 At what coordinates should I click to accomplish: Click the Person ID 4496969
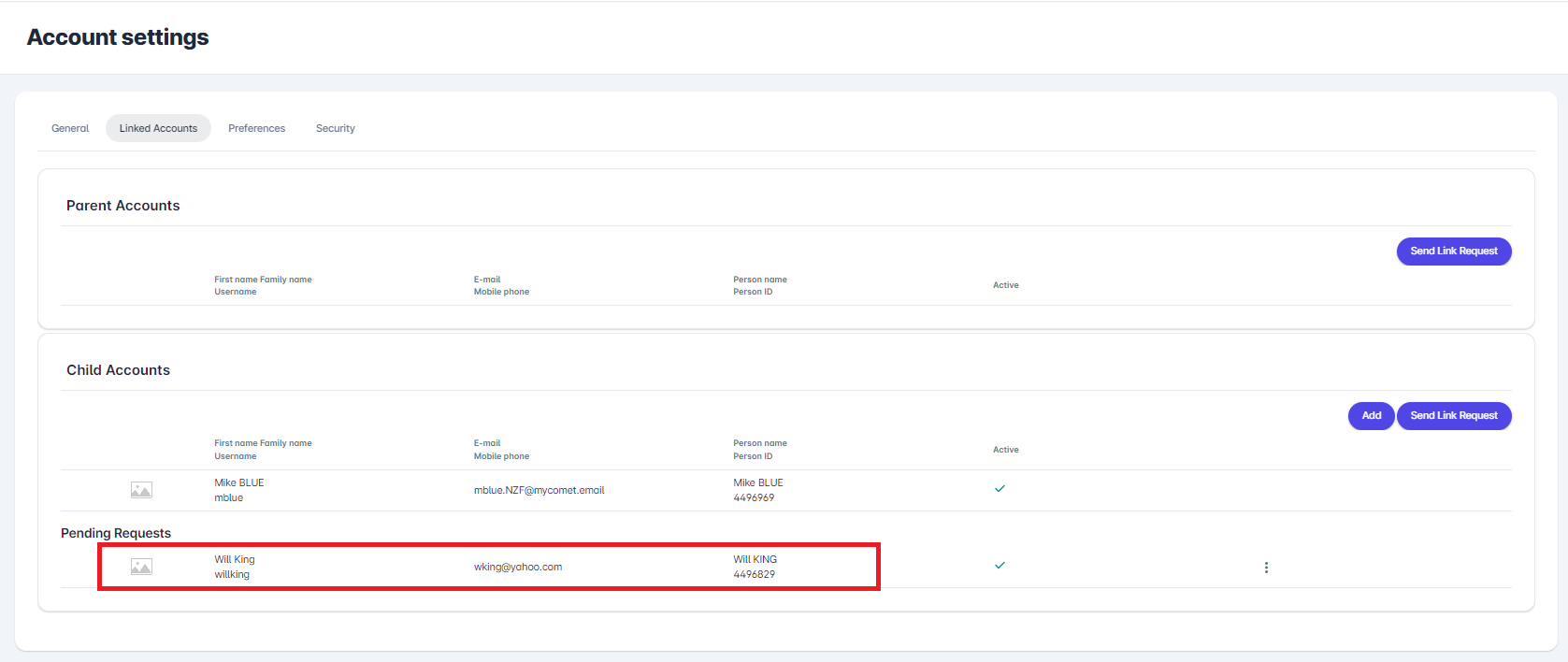tap(754, 497)
